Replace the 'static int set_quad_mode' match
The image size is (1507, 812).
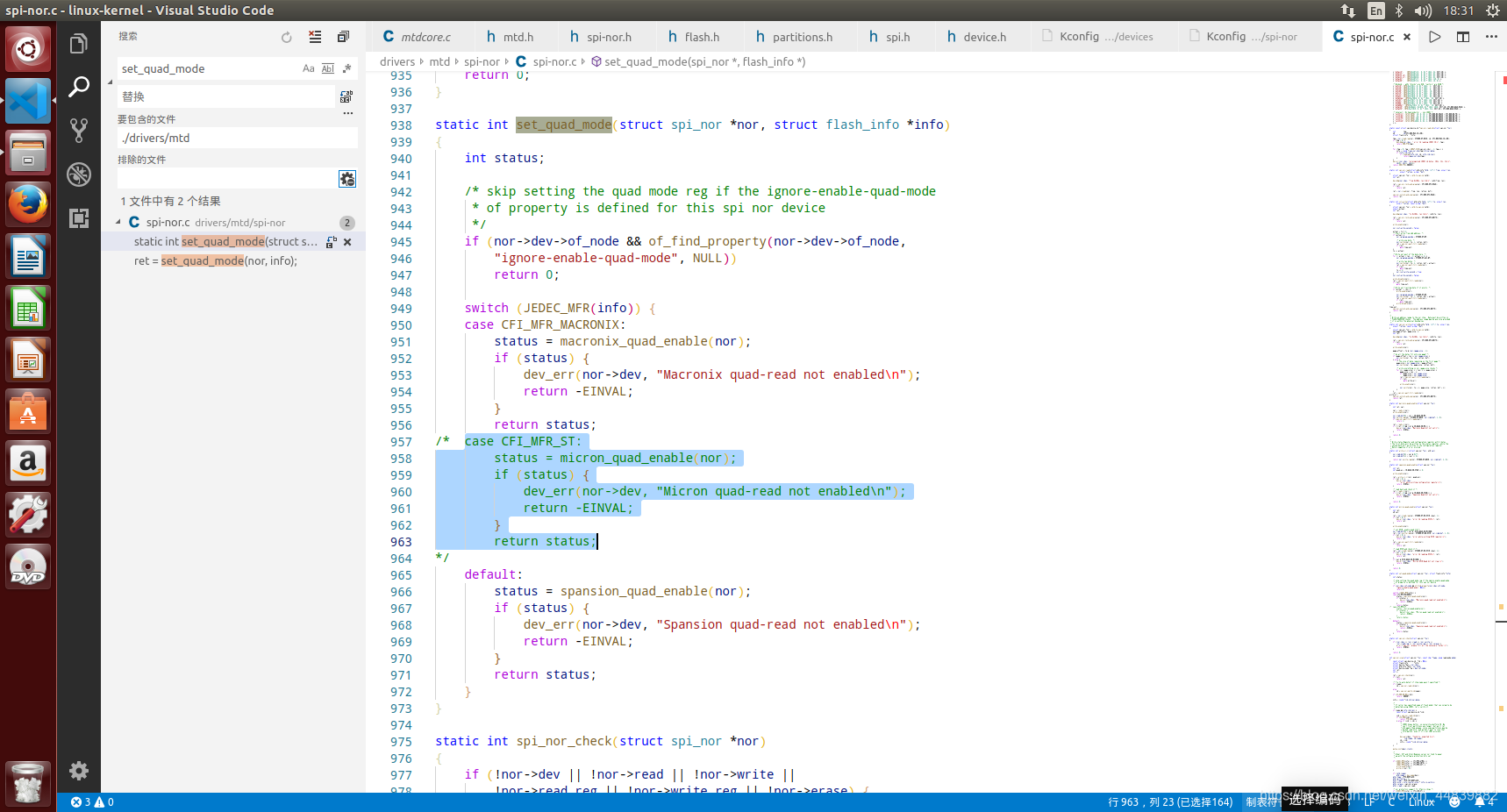[331, 242]
